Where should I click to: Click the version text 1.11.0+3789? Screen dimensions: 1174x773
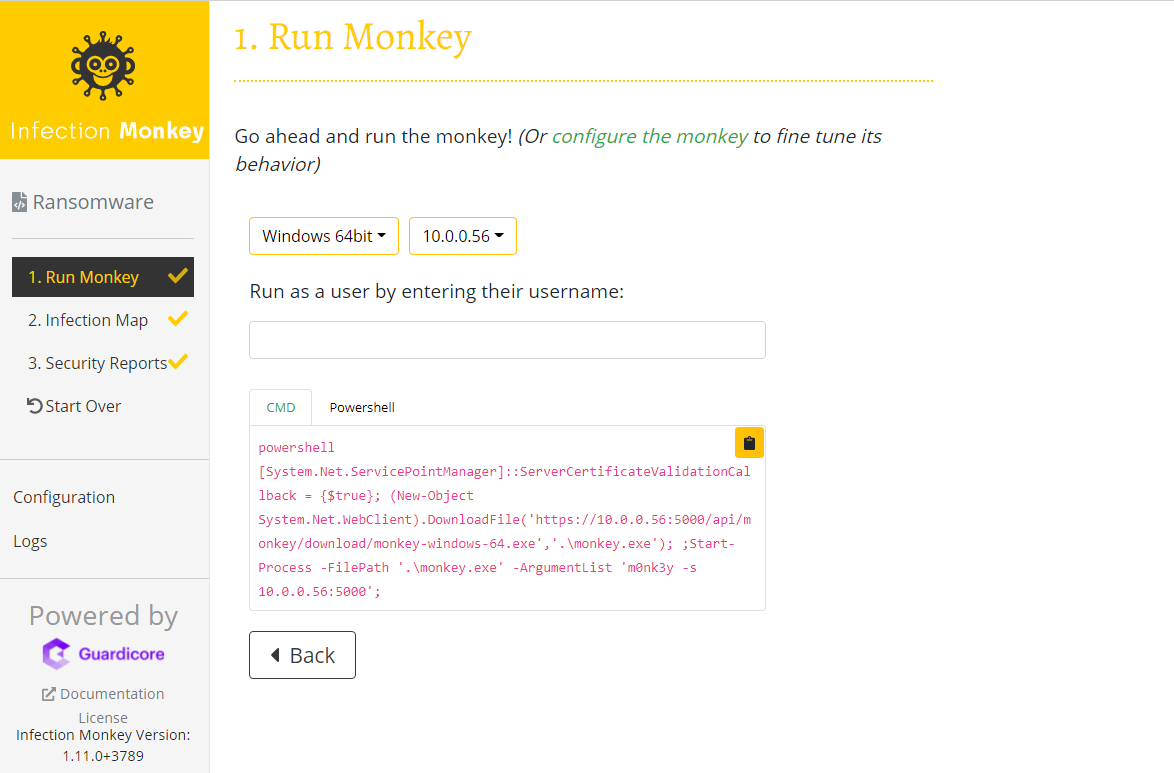click(x=103, y=757)
